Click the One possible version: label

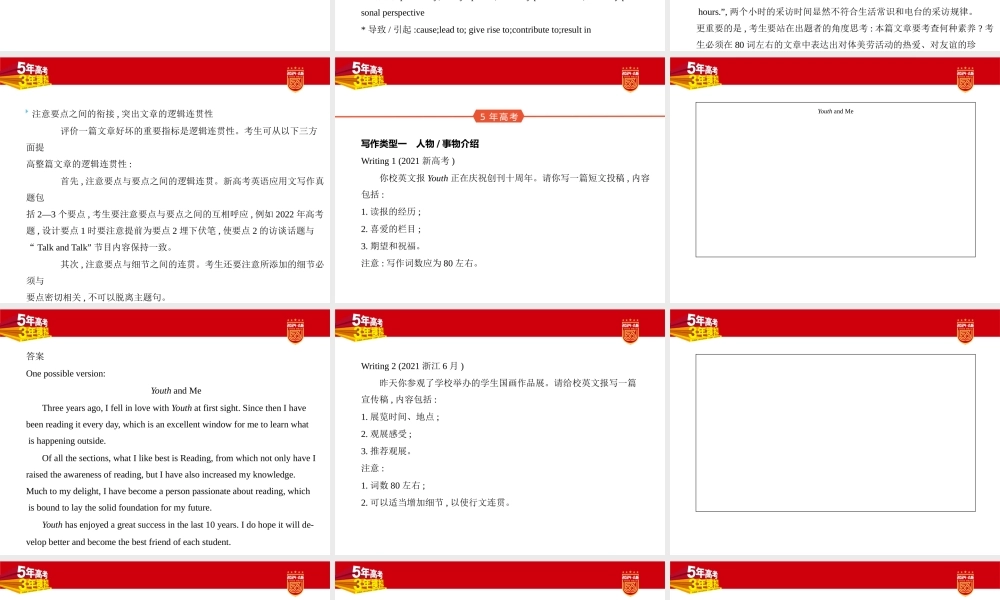[x=64, y=373]
